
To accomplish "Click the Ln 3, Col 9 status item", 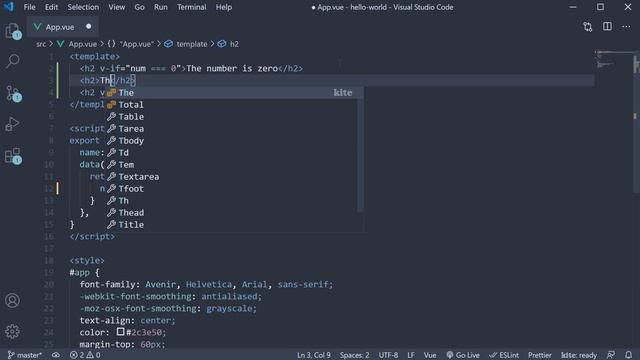I will tap(313, 355).
